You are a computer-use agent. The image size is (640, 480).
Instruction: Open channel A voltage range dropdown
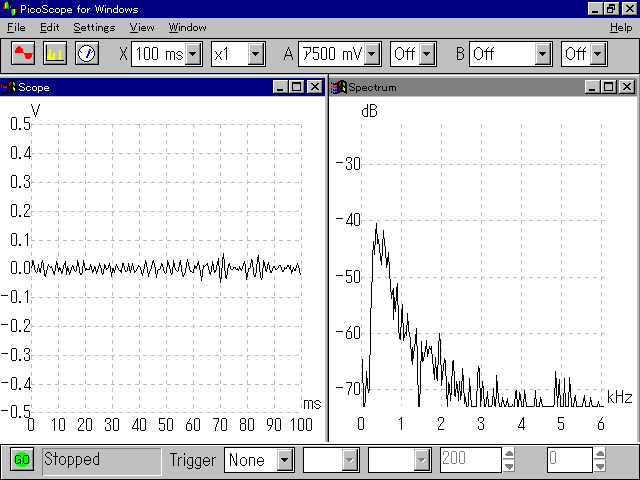tap(372, 53)
